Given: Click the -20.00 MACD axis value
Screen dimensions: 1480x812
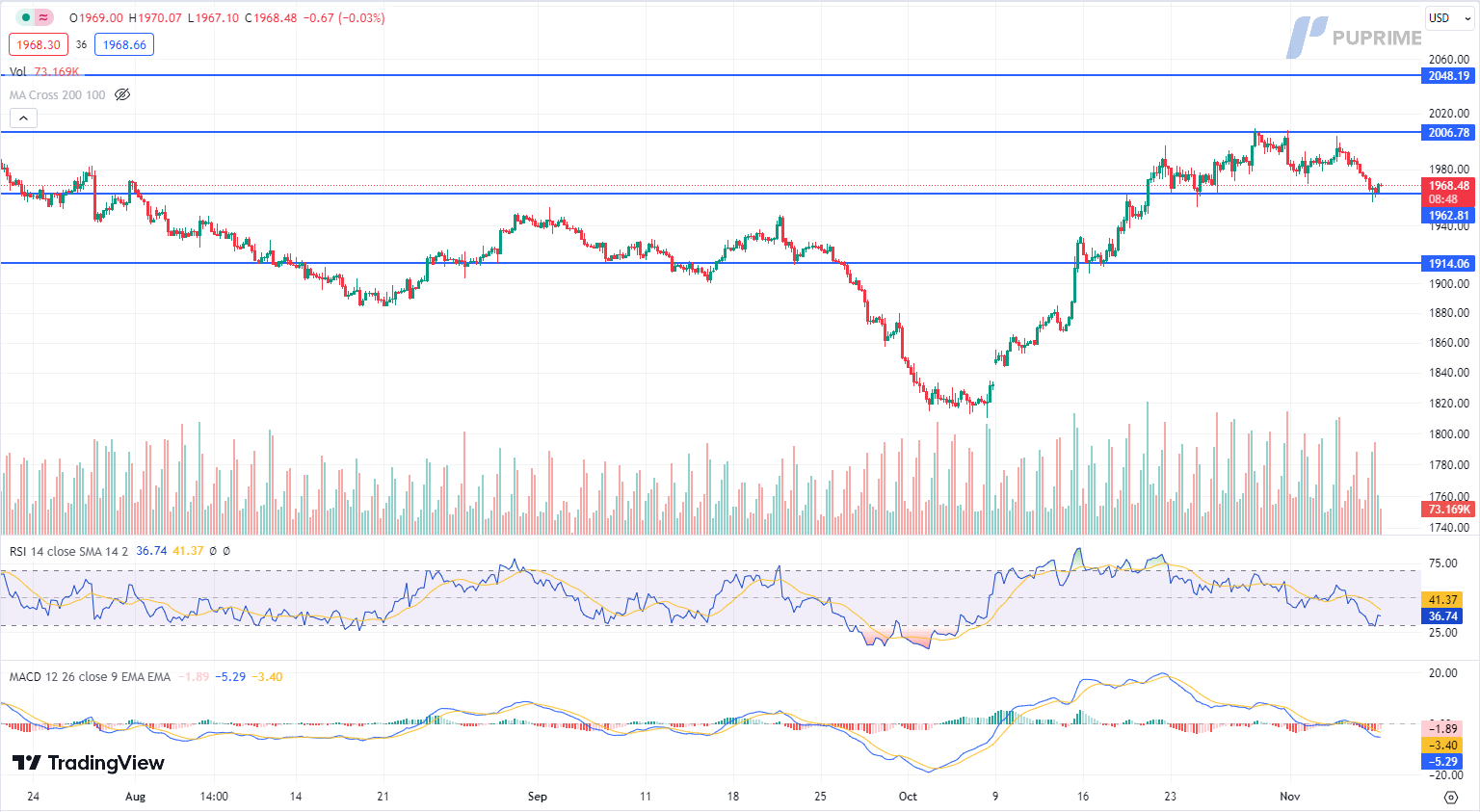Looking at the screenshot, I should 1444,774.
